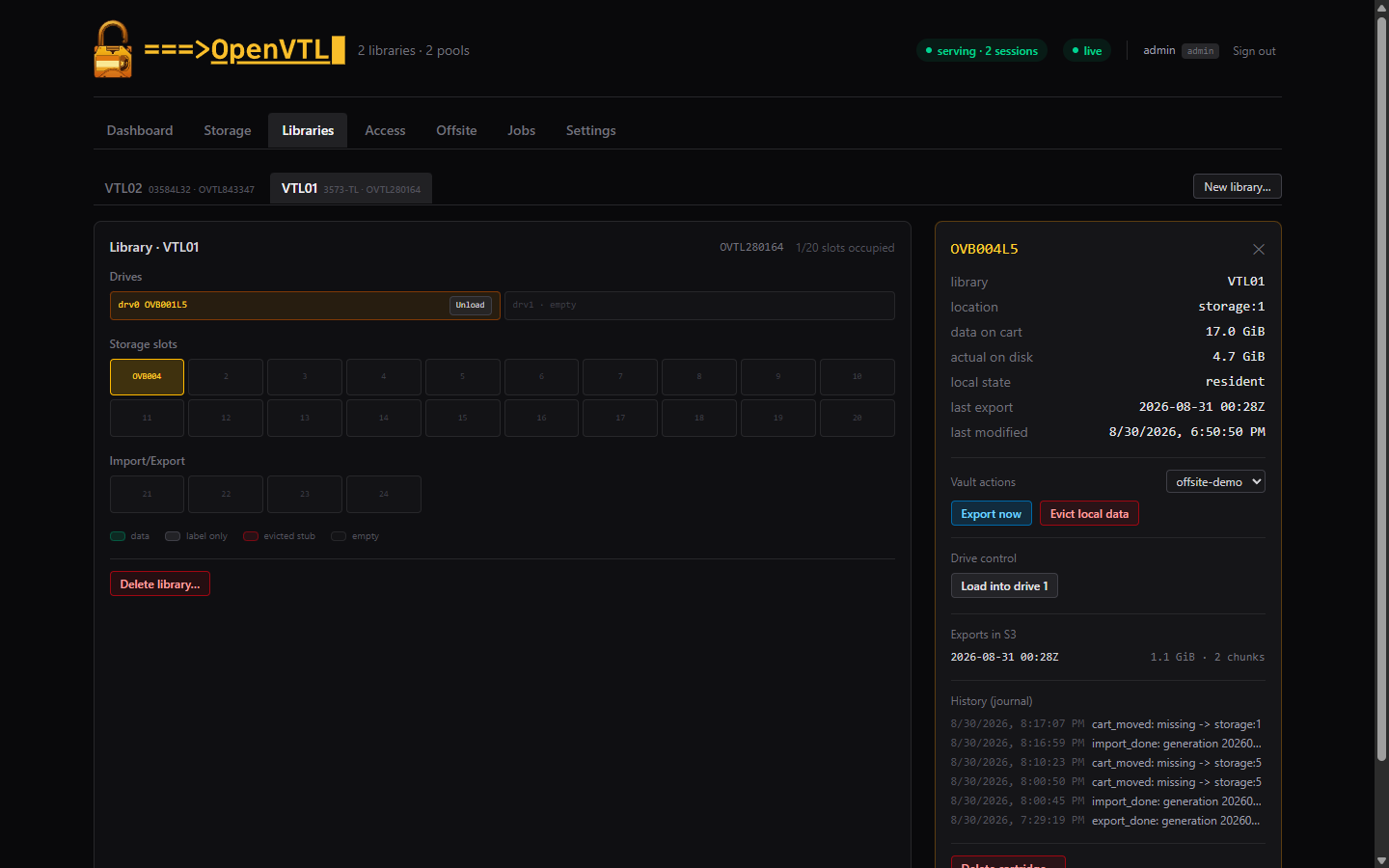Switch to the Storage tab
The height and width of the screenshot is (868, 1389).
click(228, 130)
